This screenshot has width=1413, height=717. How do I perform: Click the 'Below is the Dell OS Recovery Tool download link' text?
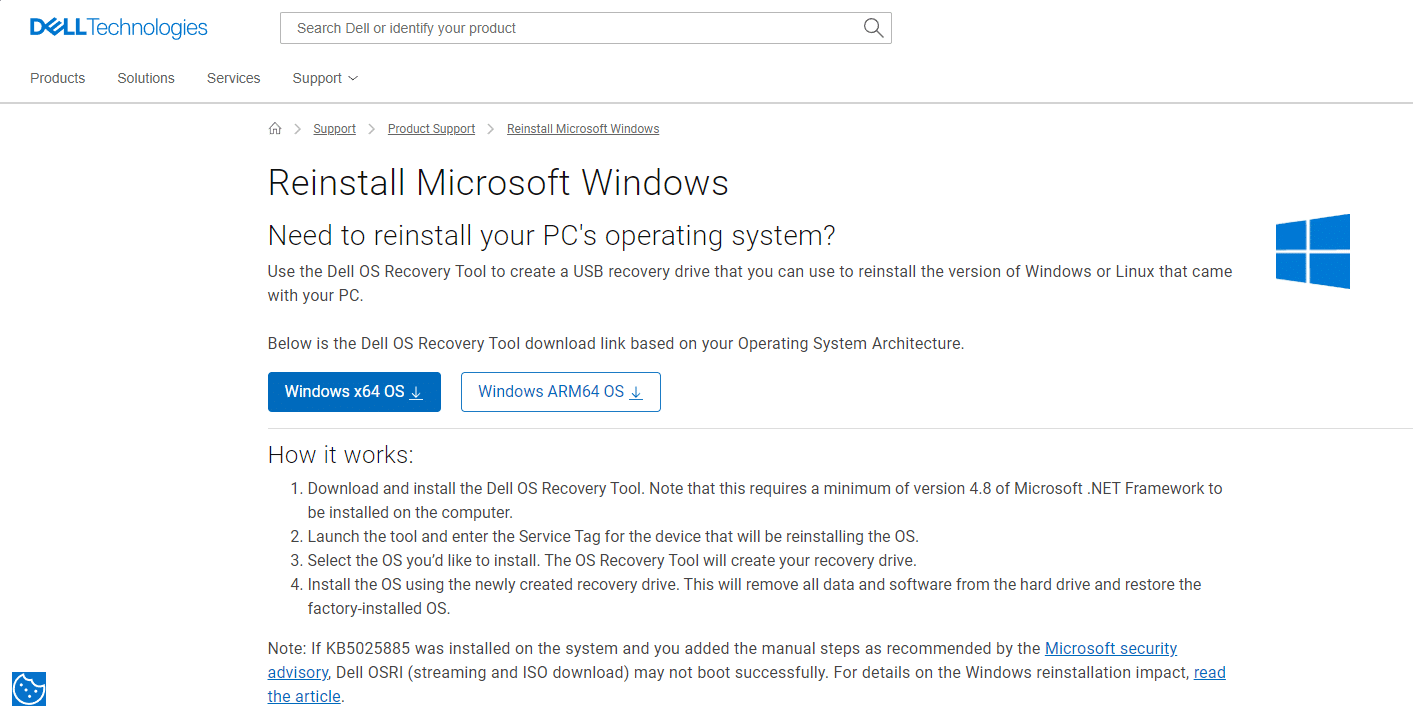(x=616, y=343)
